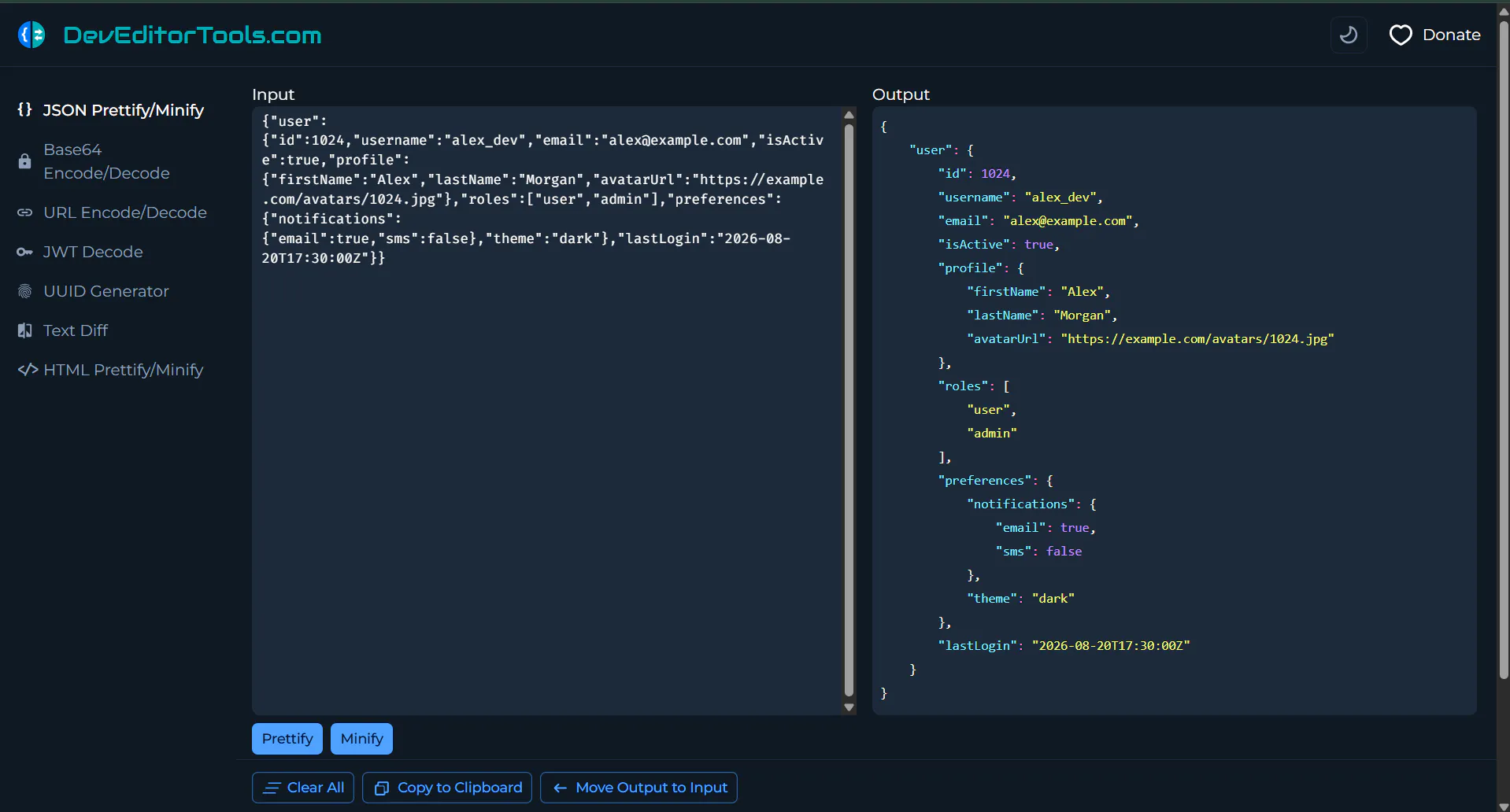Viewport: 1510px width, 812px height.
Task: Click the "alex@example.com" value in output
Action: [1068, 221]
